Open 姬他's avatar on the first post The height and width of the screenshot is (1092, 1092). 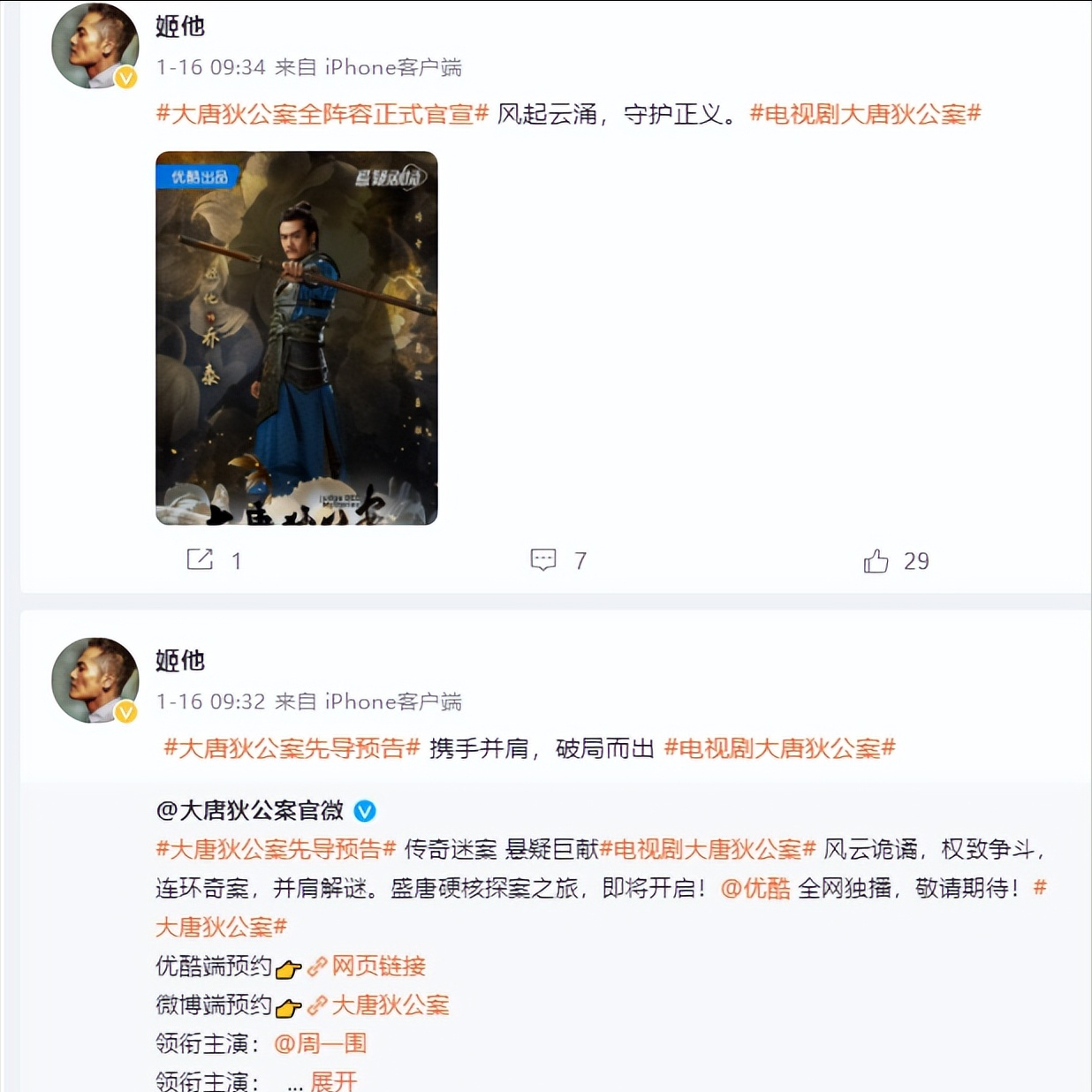(x=95, y=47)
